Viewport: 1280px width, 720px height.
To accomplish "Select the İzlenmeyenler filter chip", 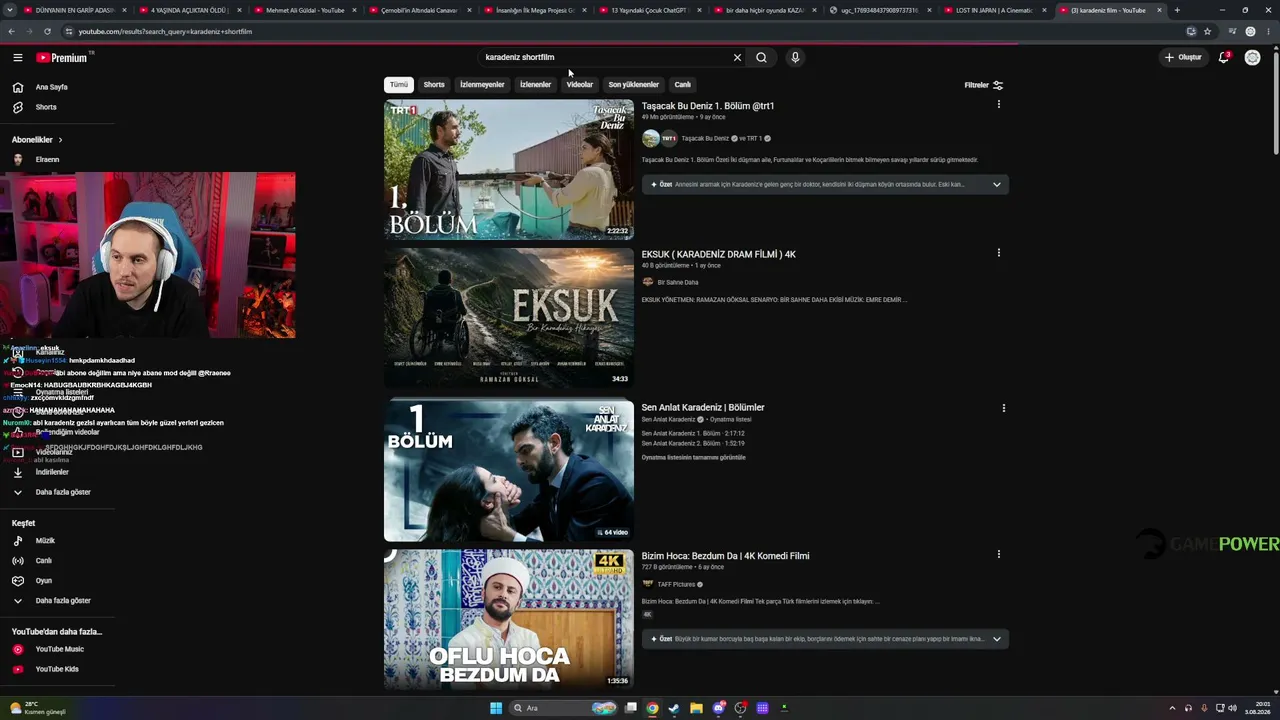I will (482, 85).
